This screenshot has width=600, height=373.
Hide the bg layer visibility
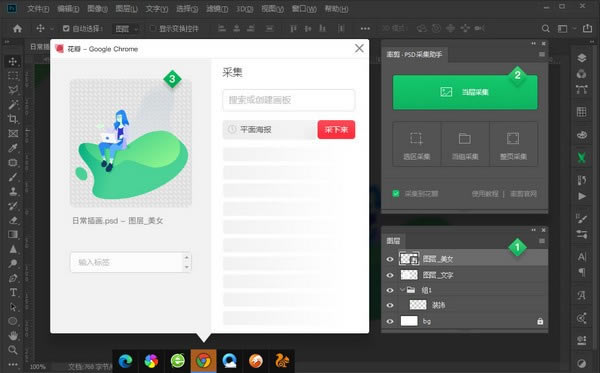pos(390,321)
